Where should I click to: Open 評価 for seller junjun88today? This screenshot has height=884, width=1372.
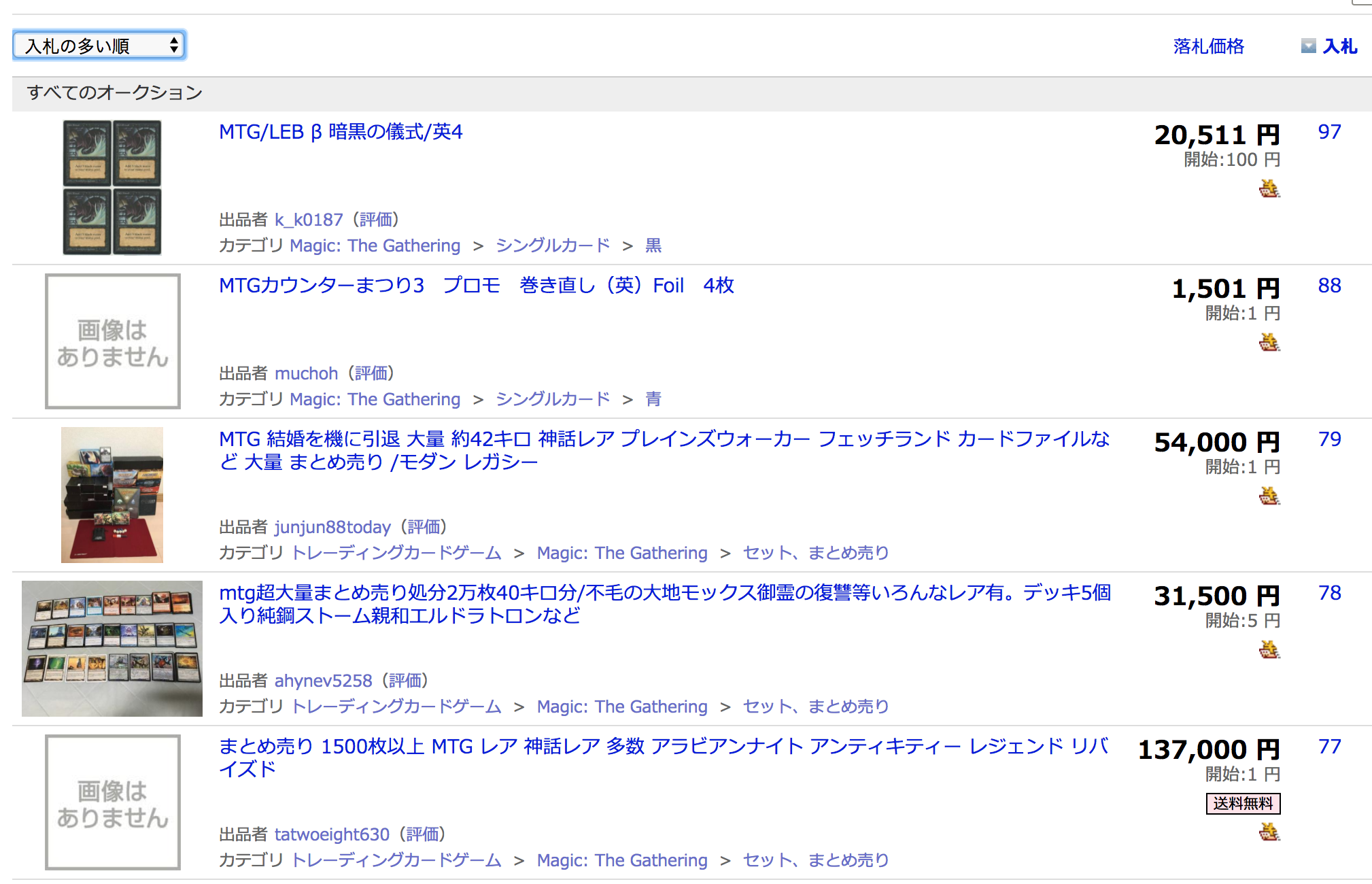click(424, 527)
